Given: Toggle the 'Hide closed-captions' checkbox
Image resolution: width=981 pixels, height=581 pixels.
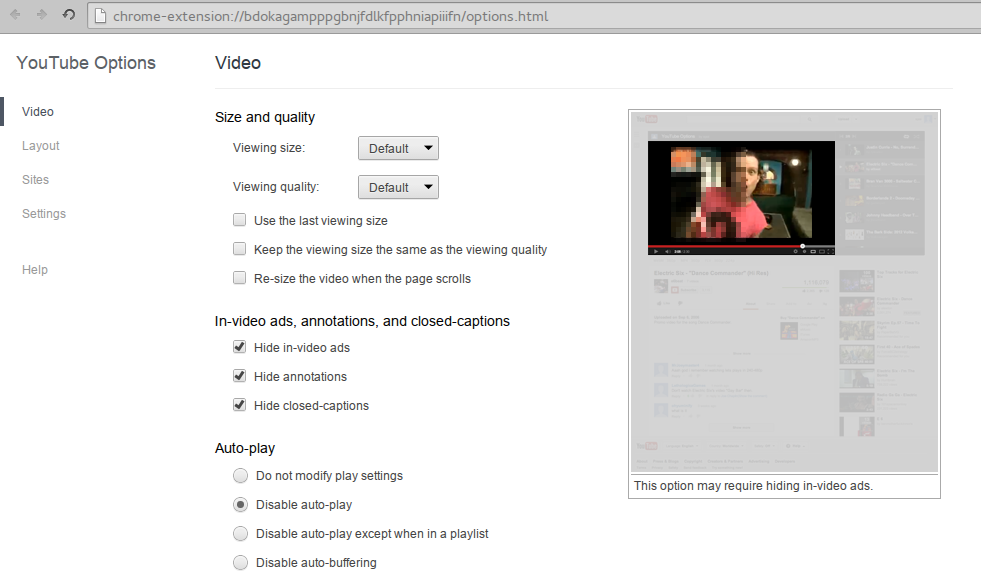Looking at the screenshot, I should (x=239, y=405).
